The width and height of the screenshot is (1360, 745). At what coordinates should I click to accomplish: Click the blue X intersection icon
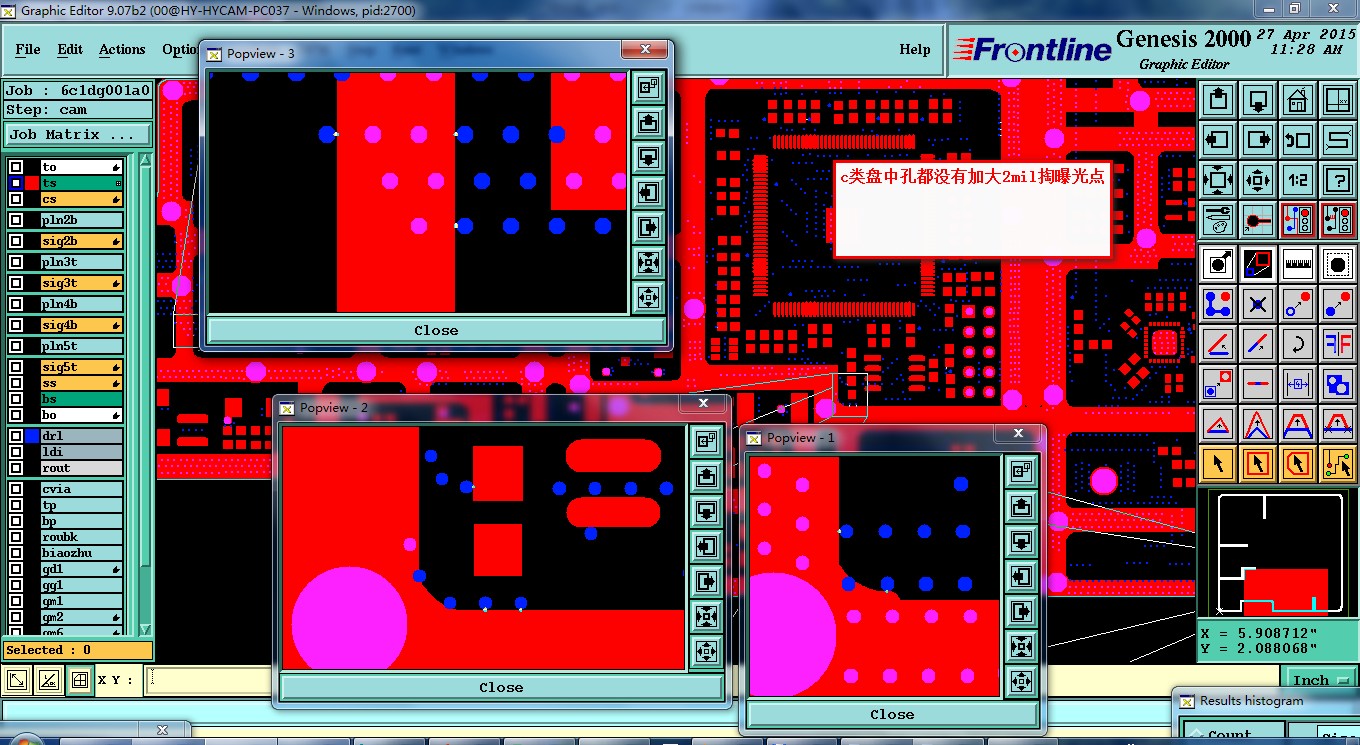[1258, 304]
